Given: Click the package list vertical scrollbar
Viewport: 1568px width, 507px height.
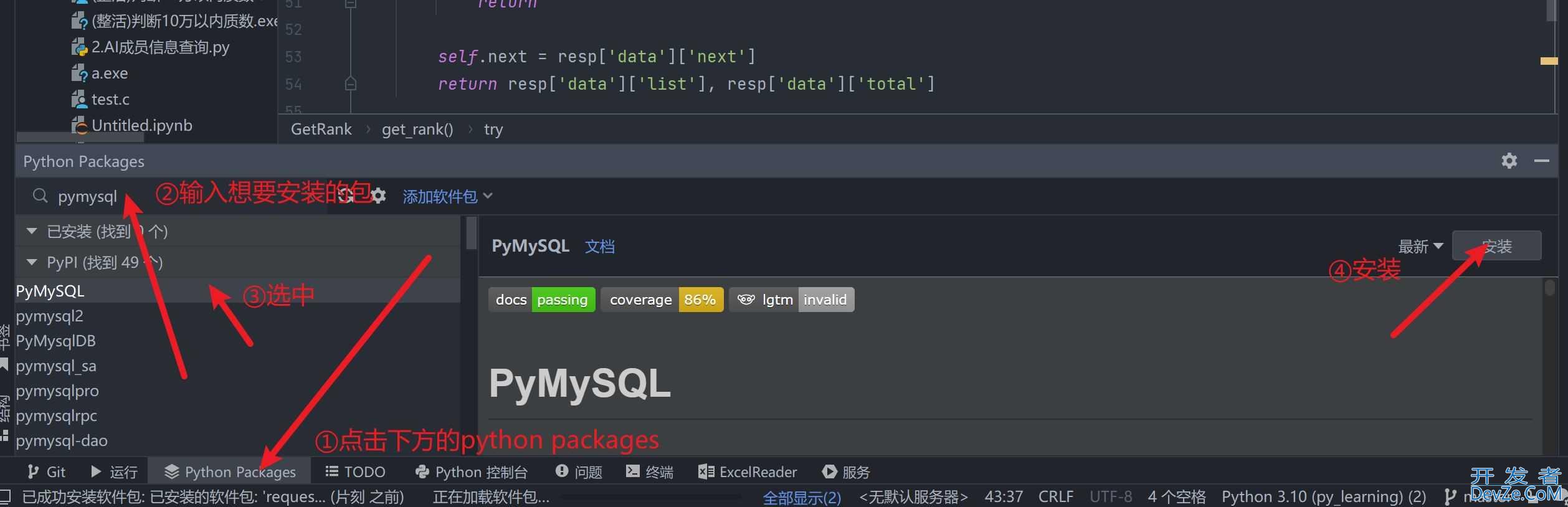Looking at the screenshot, I should 471,233.
